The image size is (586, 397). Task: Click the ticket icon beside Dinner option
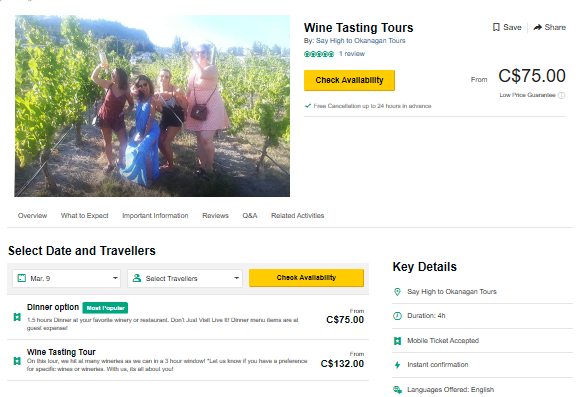17,317
